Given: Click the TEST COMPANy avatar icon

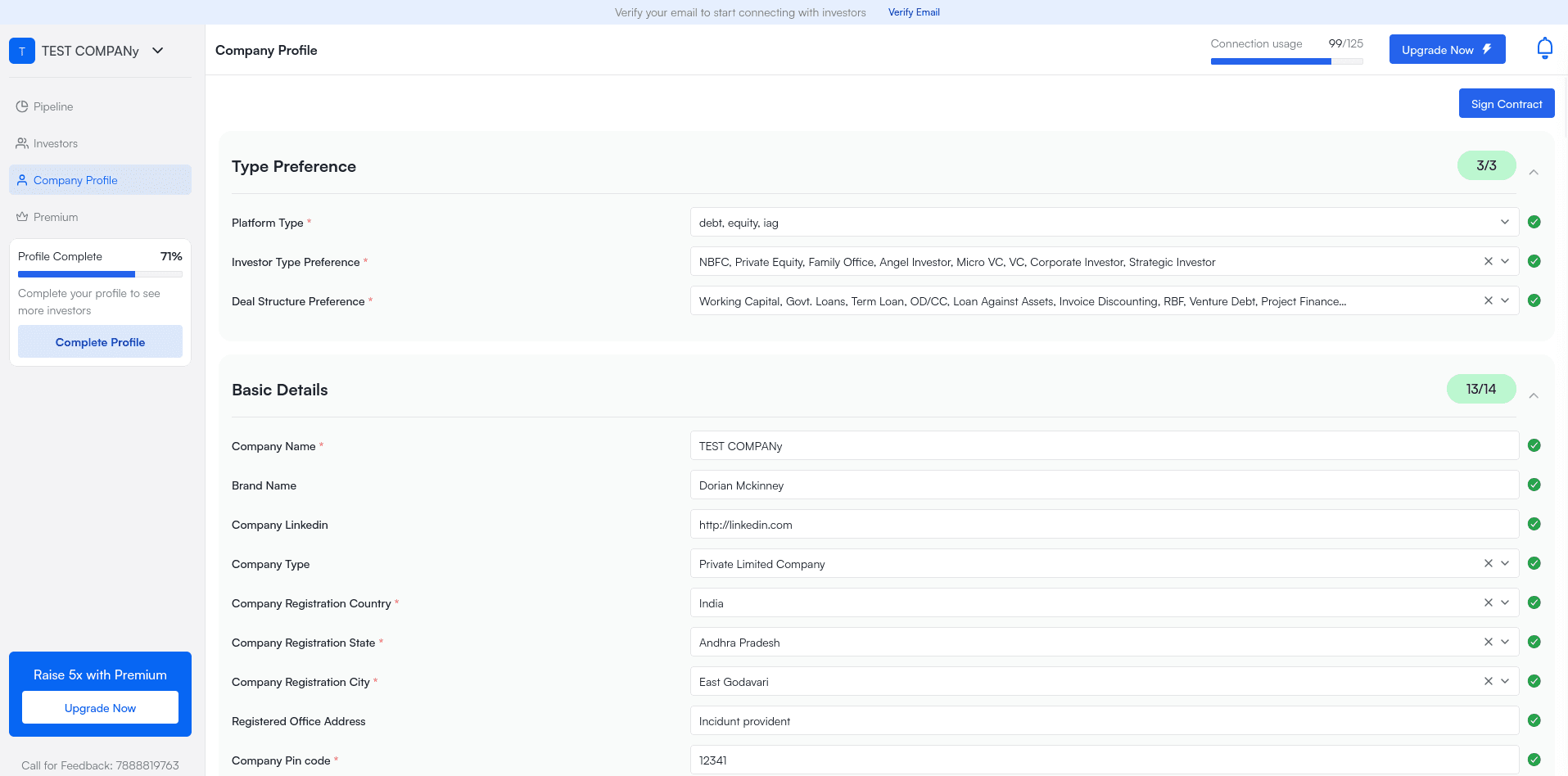Looking at the screenshot, I should [x=22, y=51].
